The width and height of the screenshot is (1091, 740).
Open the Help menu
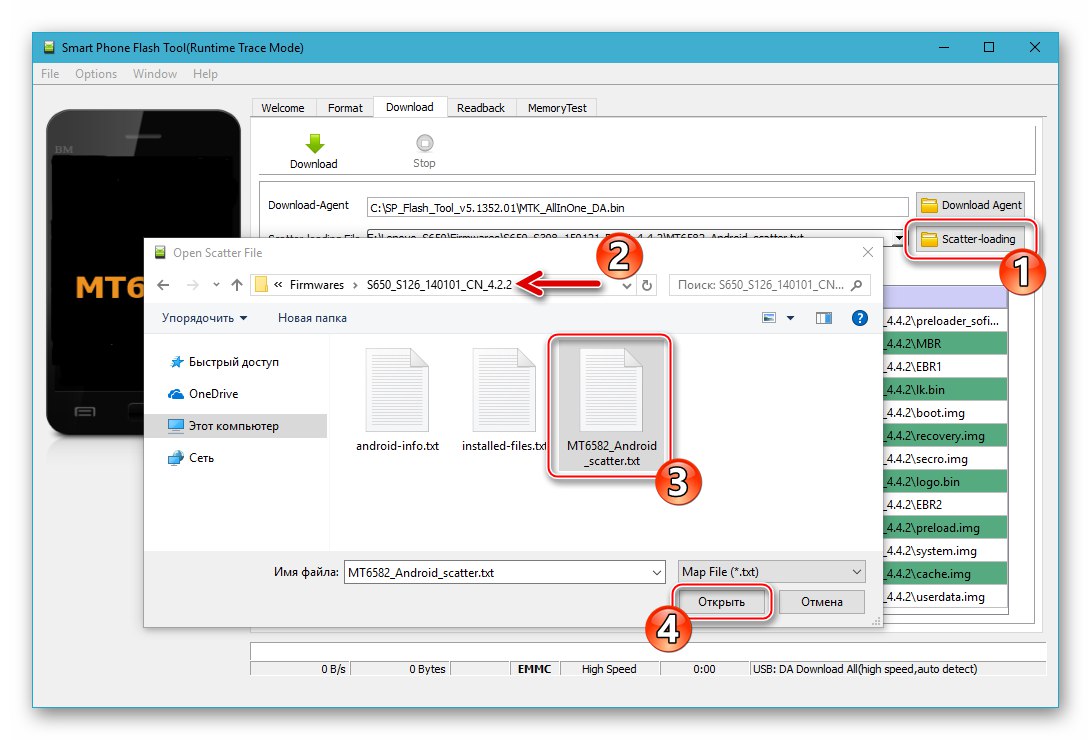coord(205,74)
